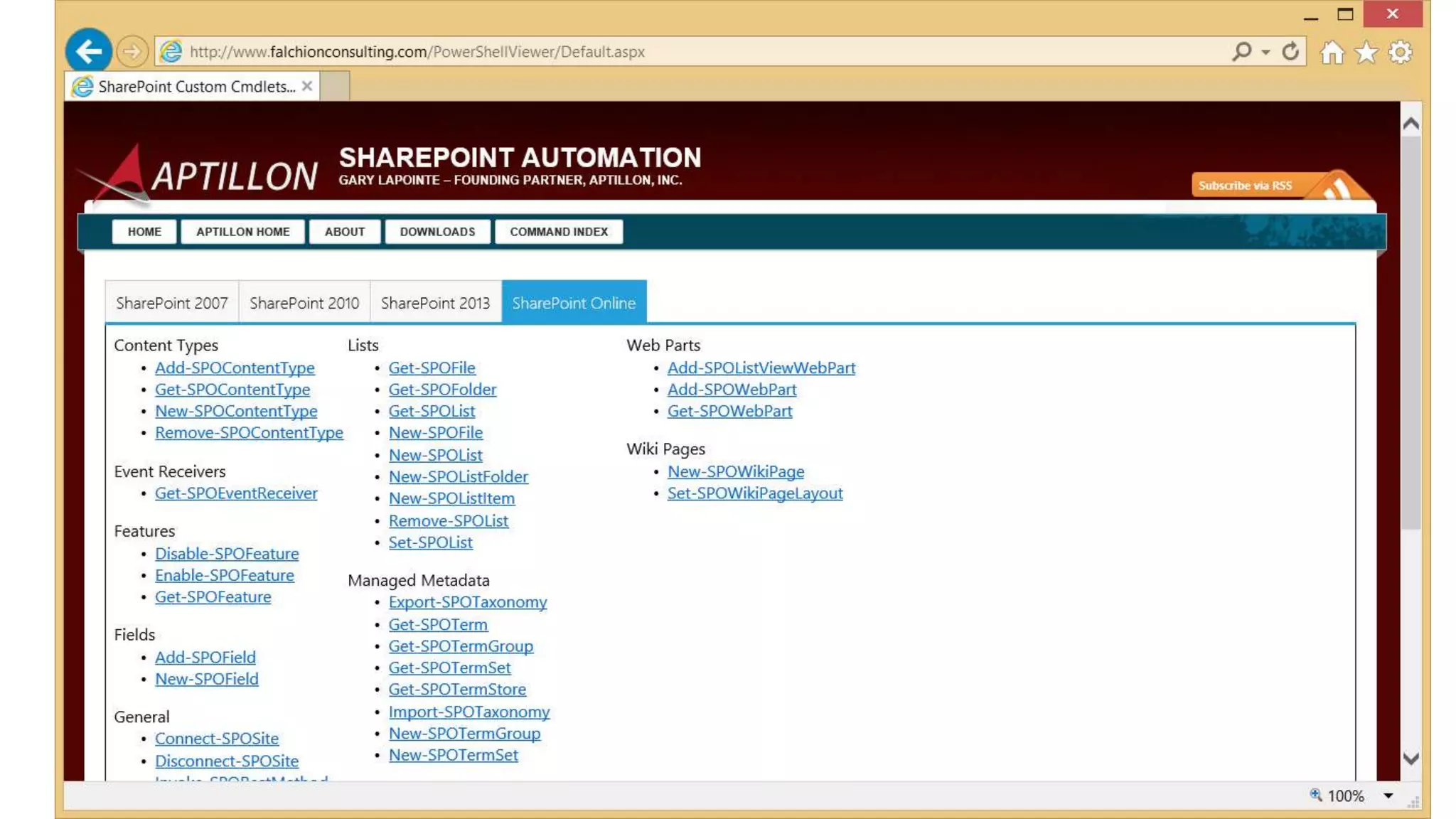Open the ABOUT navigation item
This screenshot has width=1456, height=819.
click(x=345, y=232)
